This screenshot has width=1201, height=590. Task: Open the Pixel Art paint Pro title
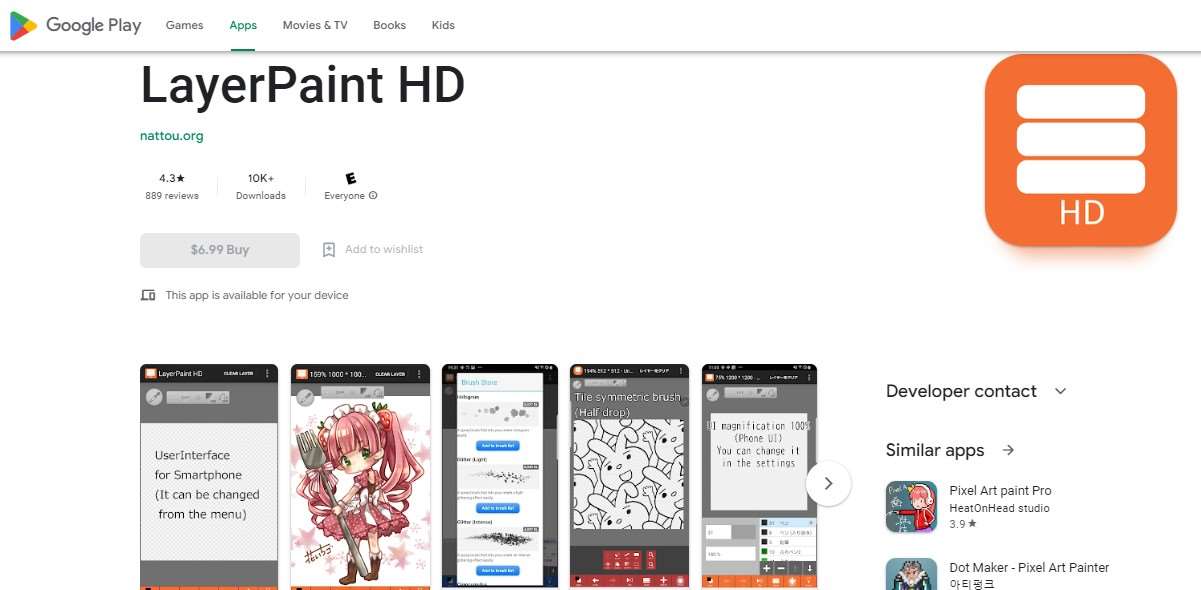pyautogui.click(x=1000, y=491)
